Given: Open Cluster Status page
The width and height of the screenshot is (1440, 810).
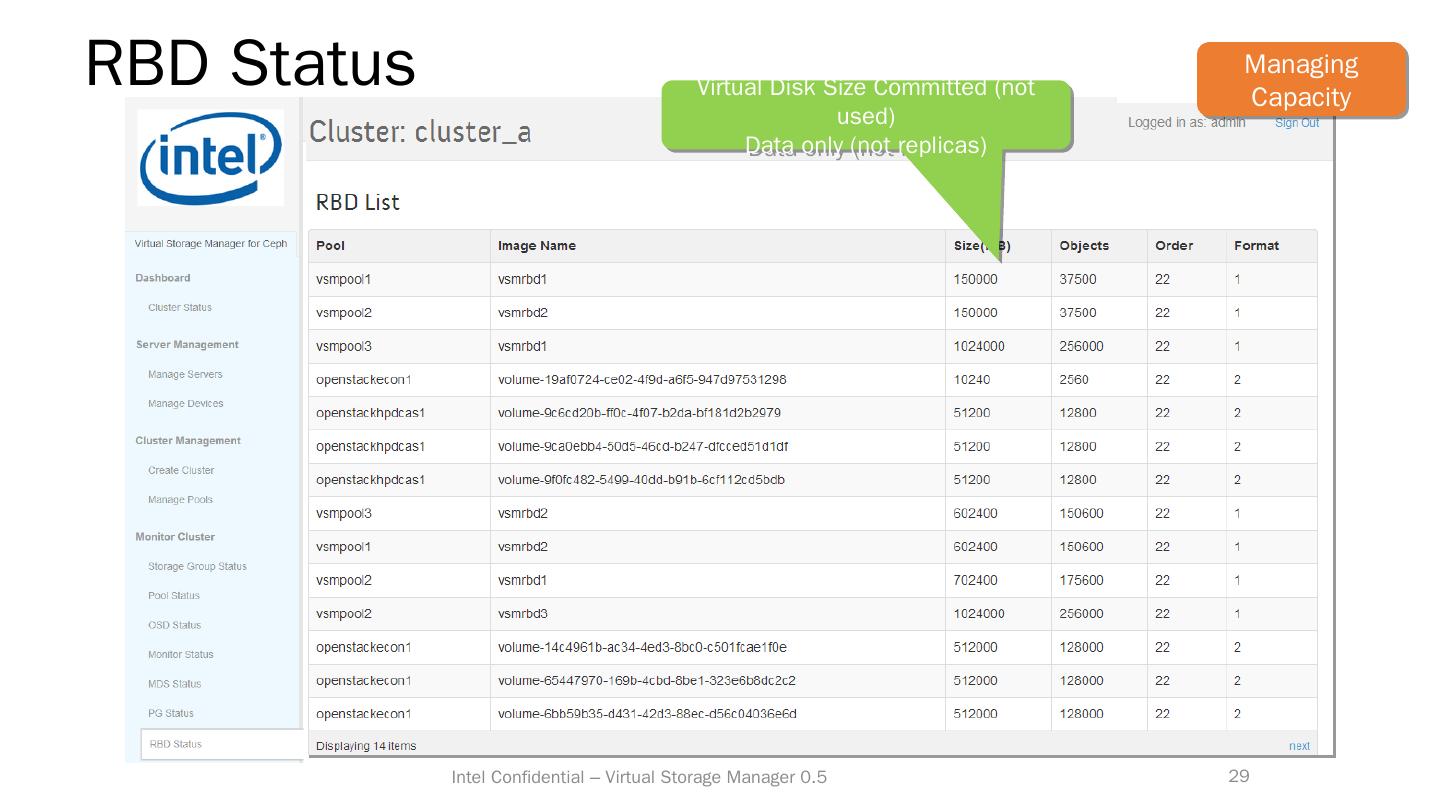Looking at the screenshot, I should click(180, 308).
